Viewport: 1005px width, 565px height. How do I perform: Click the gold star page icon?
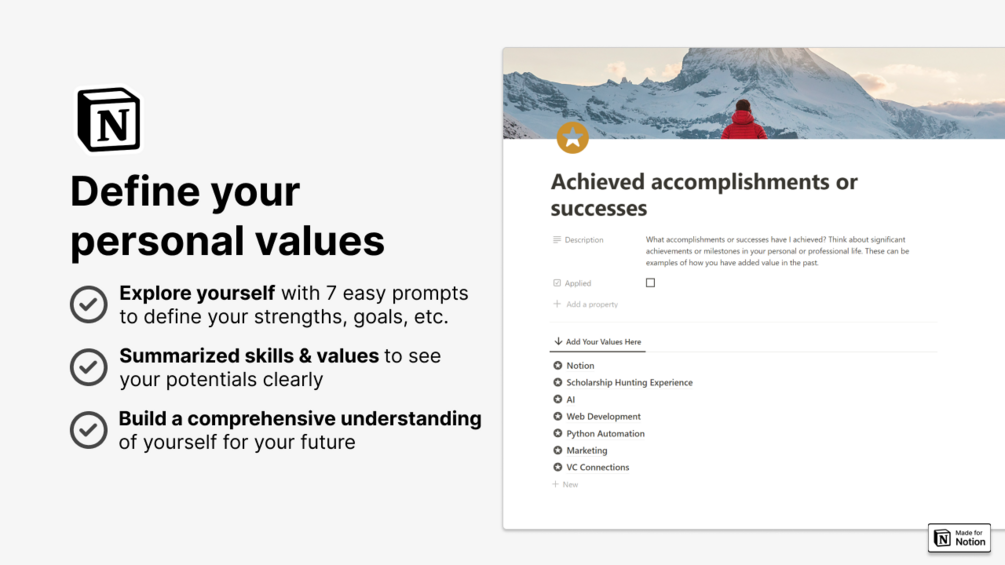click(572, 137)
